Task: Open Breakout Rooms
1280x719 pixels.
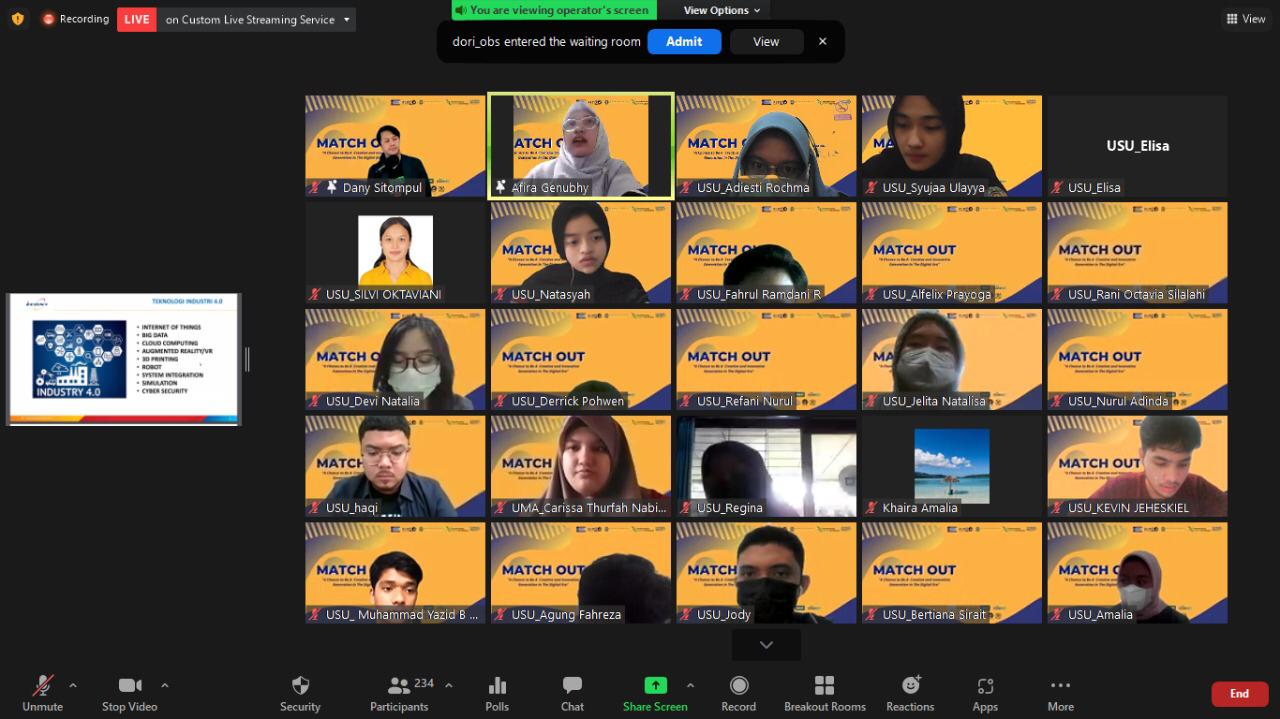Action: [824, 686]
